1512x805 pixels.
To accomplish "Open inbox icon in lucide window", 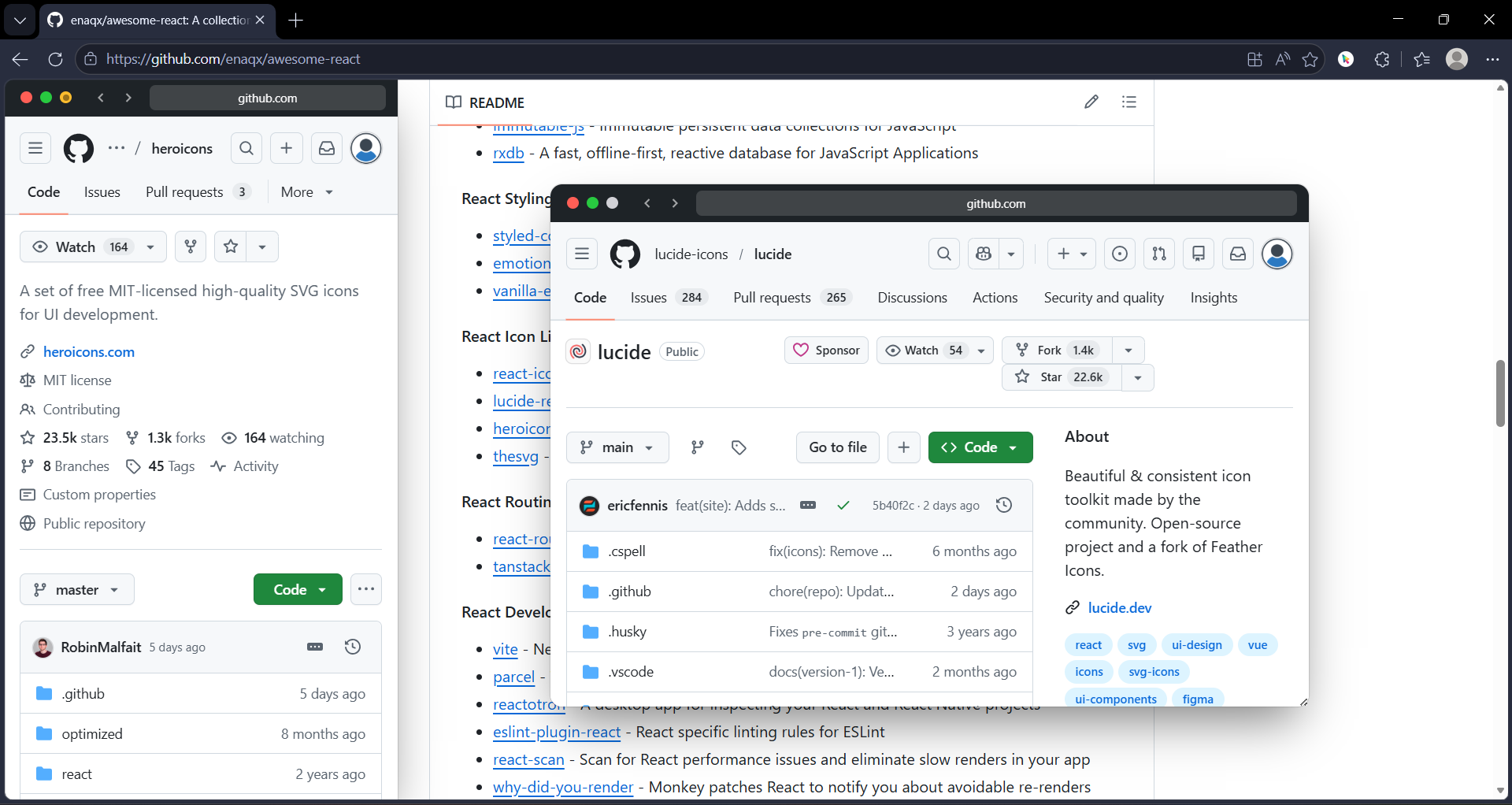I will (1238, 254).
